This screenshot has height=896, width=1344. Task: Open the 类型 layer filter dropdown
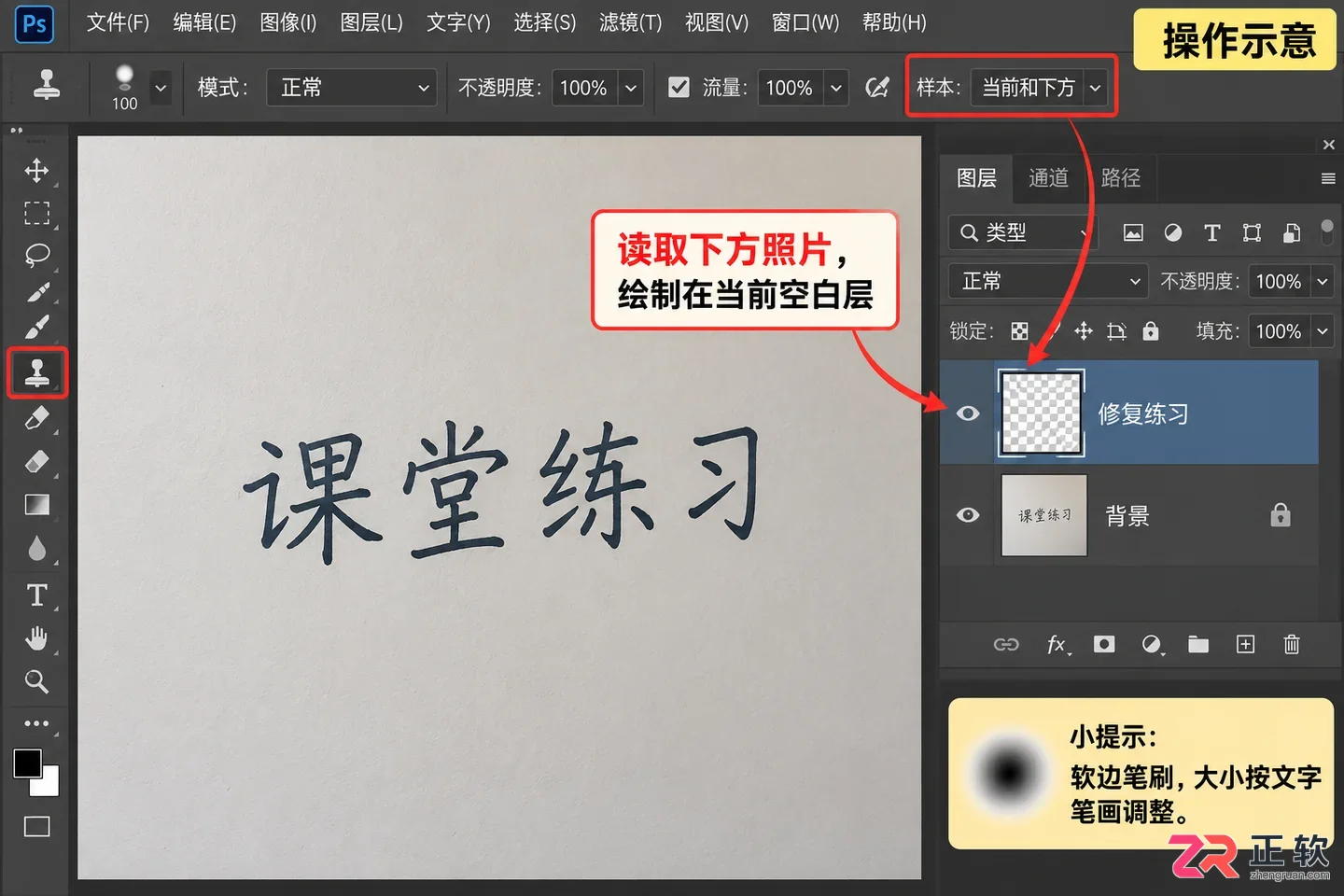[1023, 232]
